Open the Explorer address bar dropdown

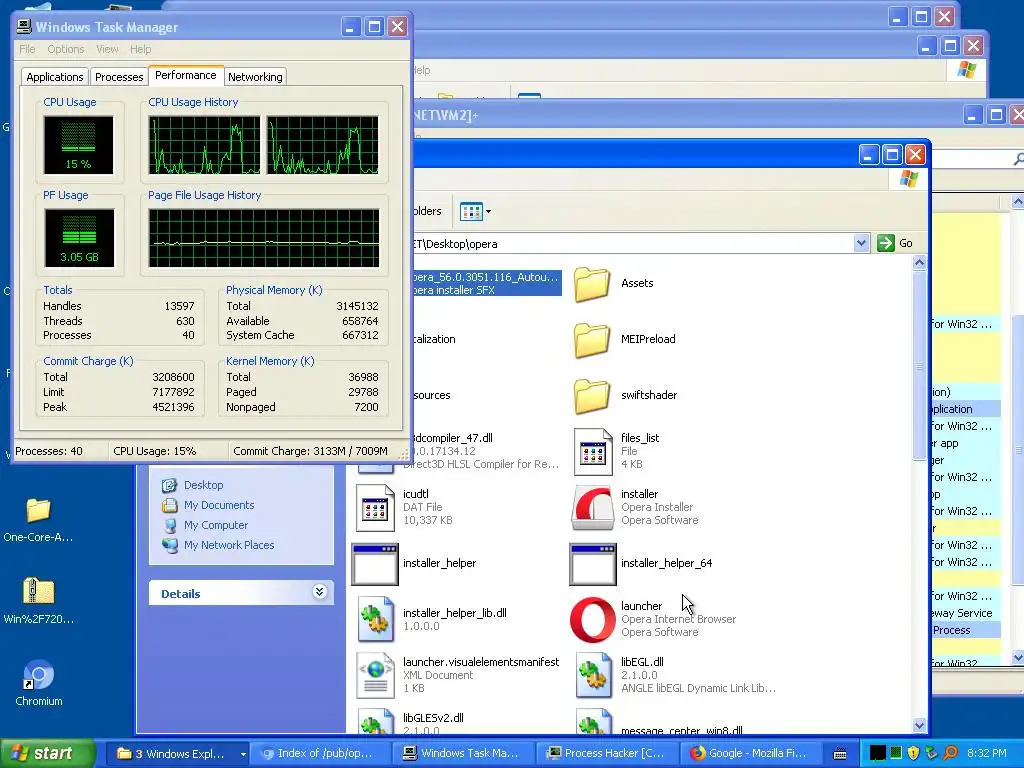point(861,243)
